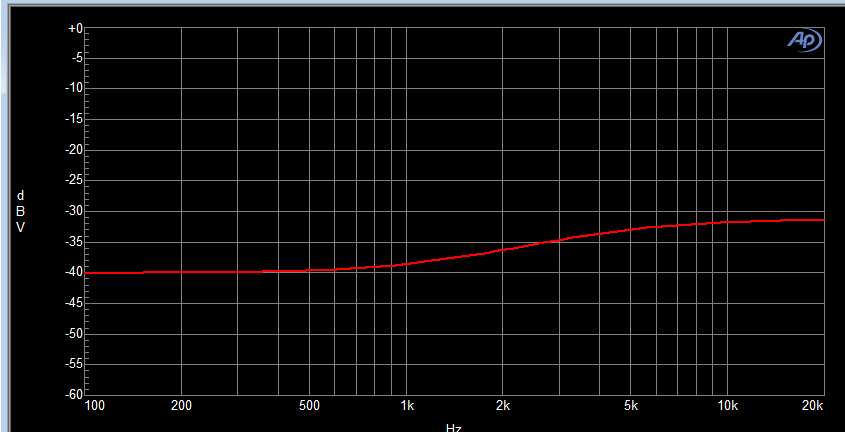Click the dBV y-axis unit label
The image size is (845, 432).
coord(20,211)
